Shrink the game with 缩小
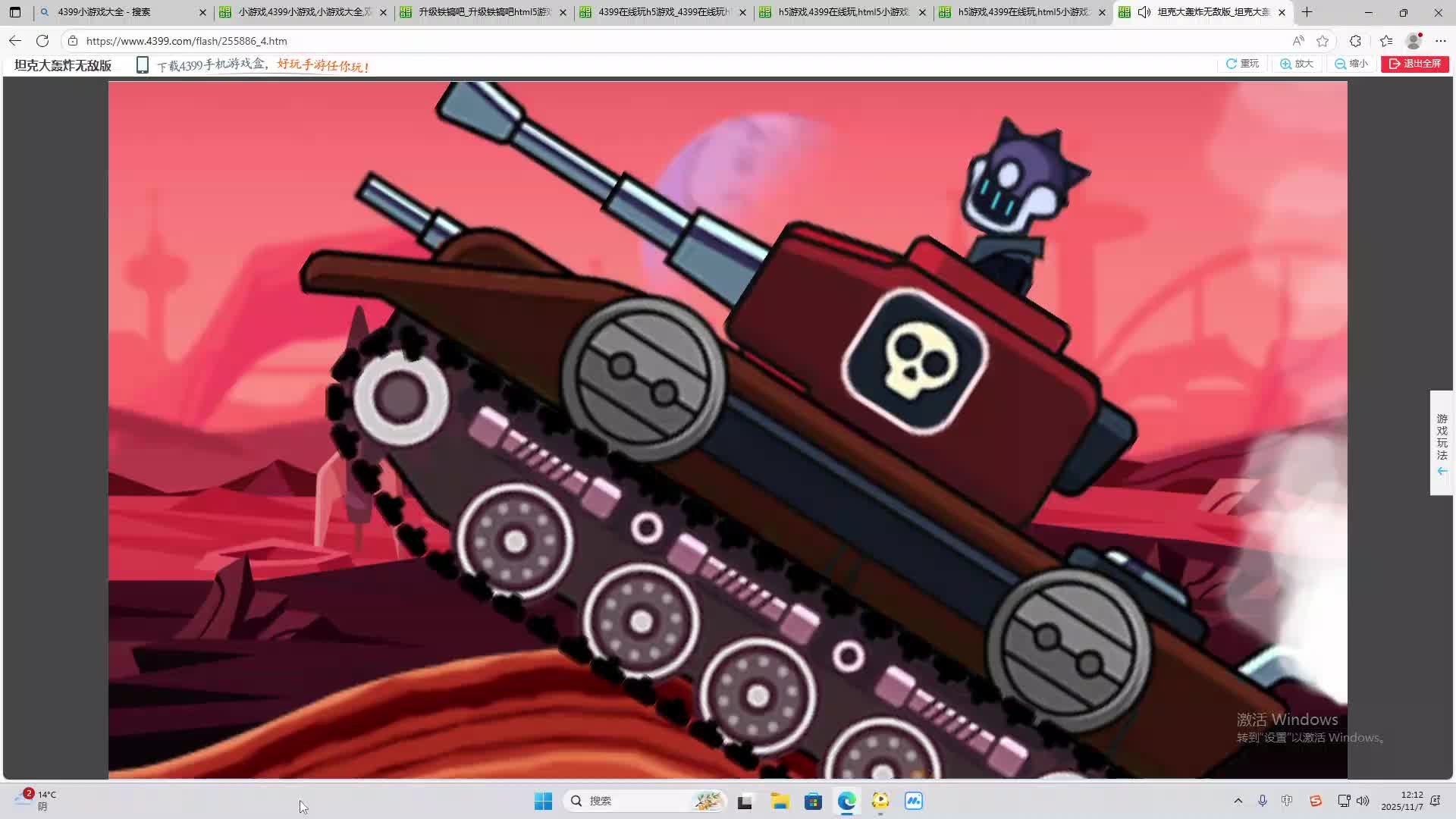This screenshot has height=819, width=1456. [1351, 64]
